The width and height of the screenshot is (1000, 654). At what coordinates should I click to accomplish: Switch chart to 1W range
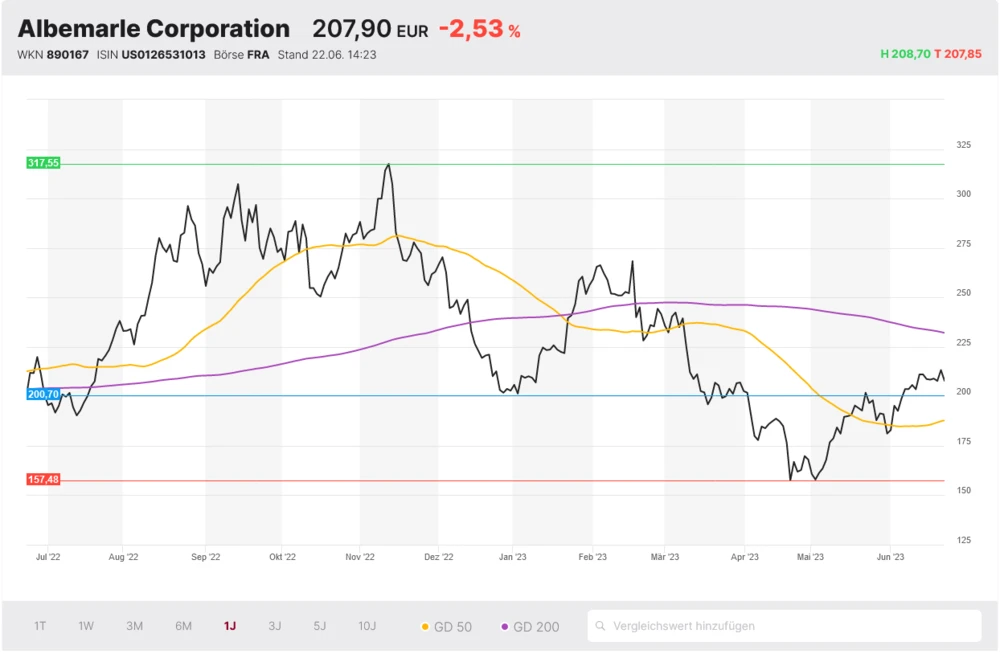pyautogui.click(x=86, y=626)
